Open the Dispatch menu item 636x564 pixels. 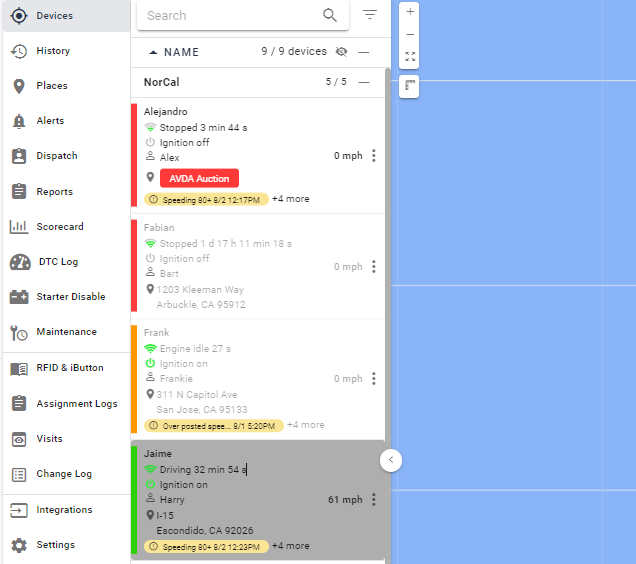57,156
